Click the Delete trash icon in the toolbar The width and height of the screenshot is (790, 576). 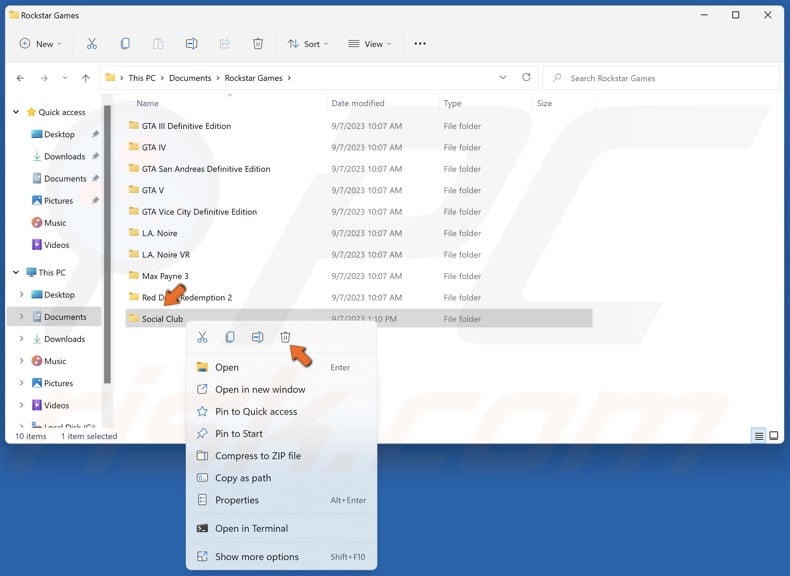[258, 44]
